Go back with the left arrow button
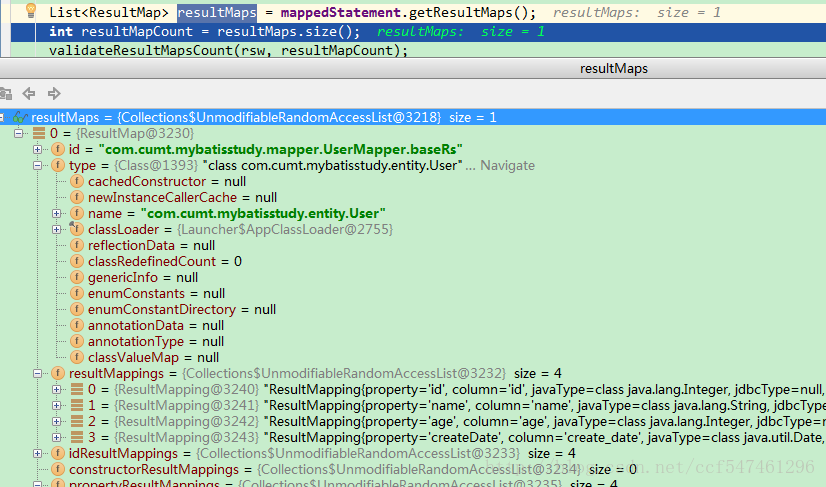 (29, 94)
